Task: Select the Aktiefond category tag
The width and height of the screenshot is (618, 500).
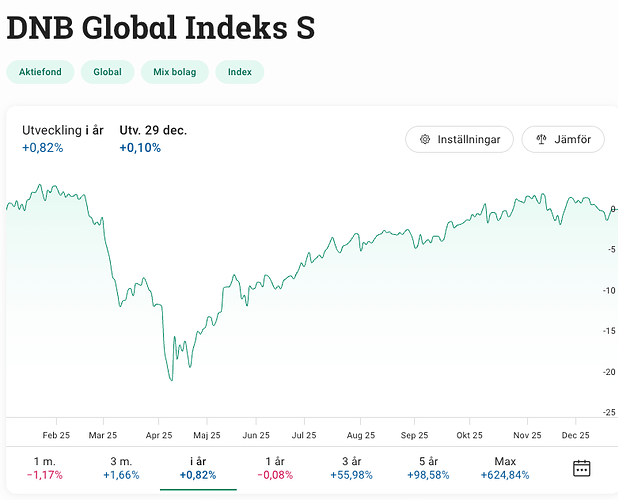Action: coord(41,72)
